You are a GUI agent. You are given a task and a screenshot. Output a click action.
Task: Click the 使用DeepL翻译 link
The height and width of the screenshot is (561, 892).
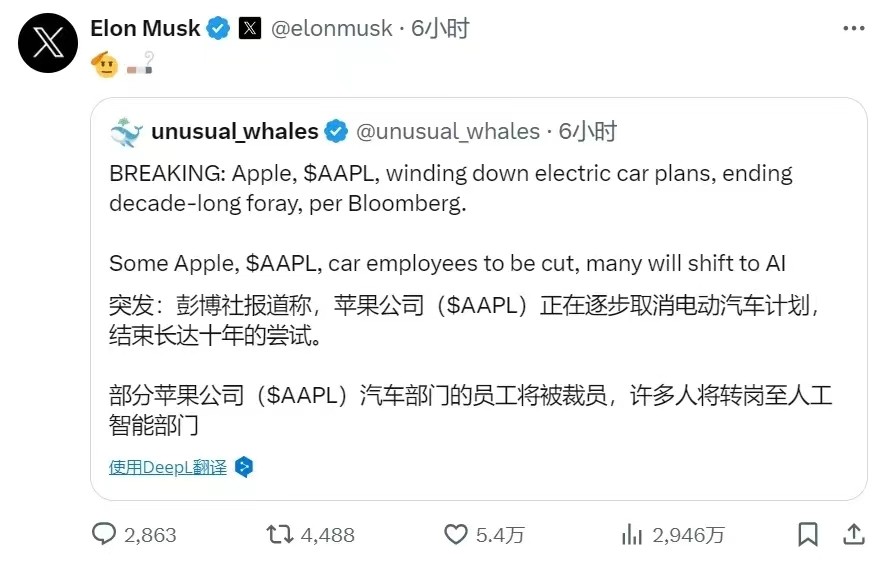point(168,467)
